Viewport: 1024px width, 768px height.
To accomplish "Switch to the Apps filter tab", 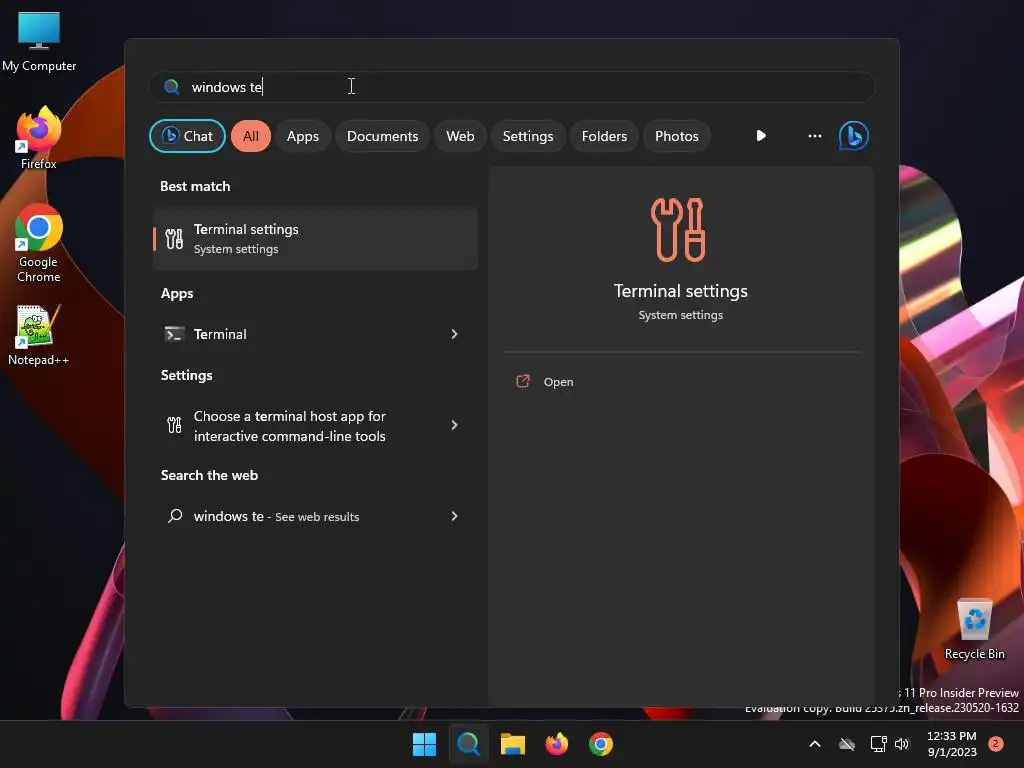I will (302, 136).
